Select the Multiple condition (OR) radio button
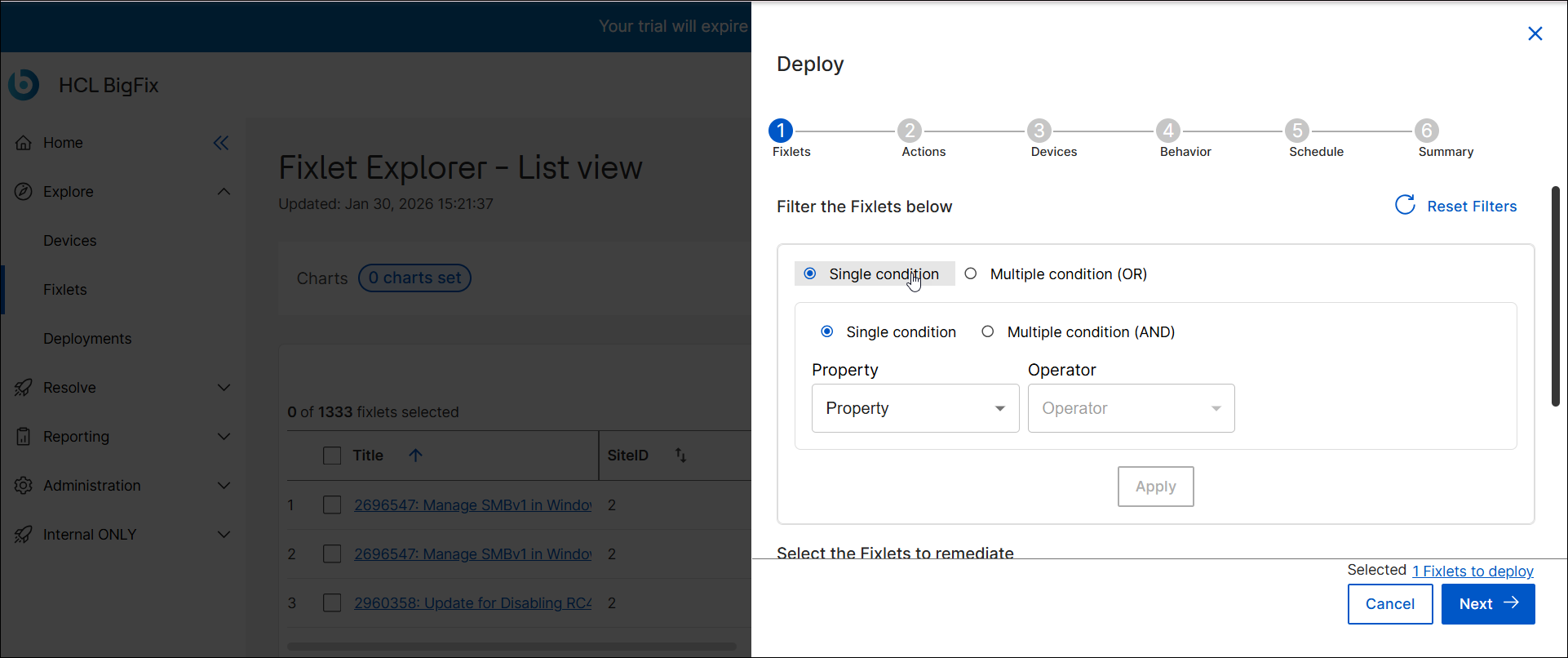1568x658 pixels. click(x=971, y=274)
